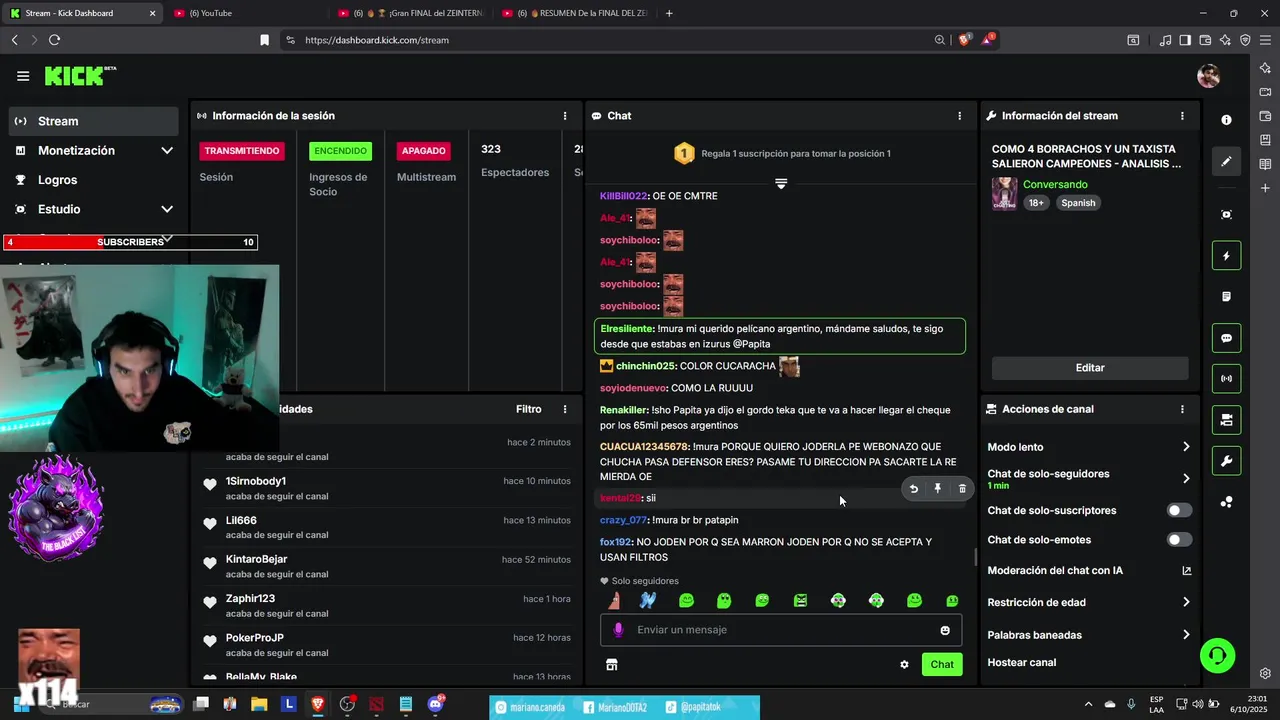This screenshot has height=720, width=1280.
Task: Open Información de la sesión options menu
Action: [565, 116]
